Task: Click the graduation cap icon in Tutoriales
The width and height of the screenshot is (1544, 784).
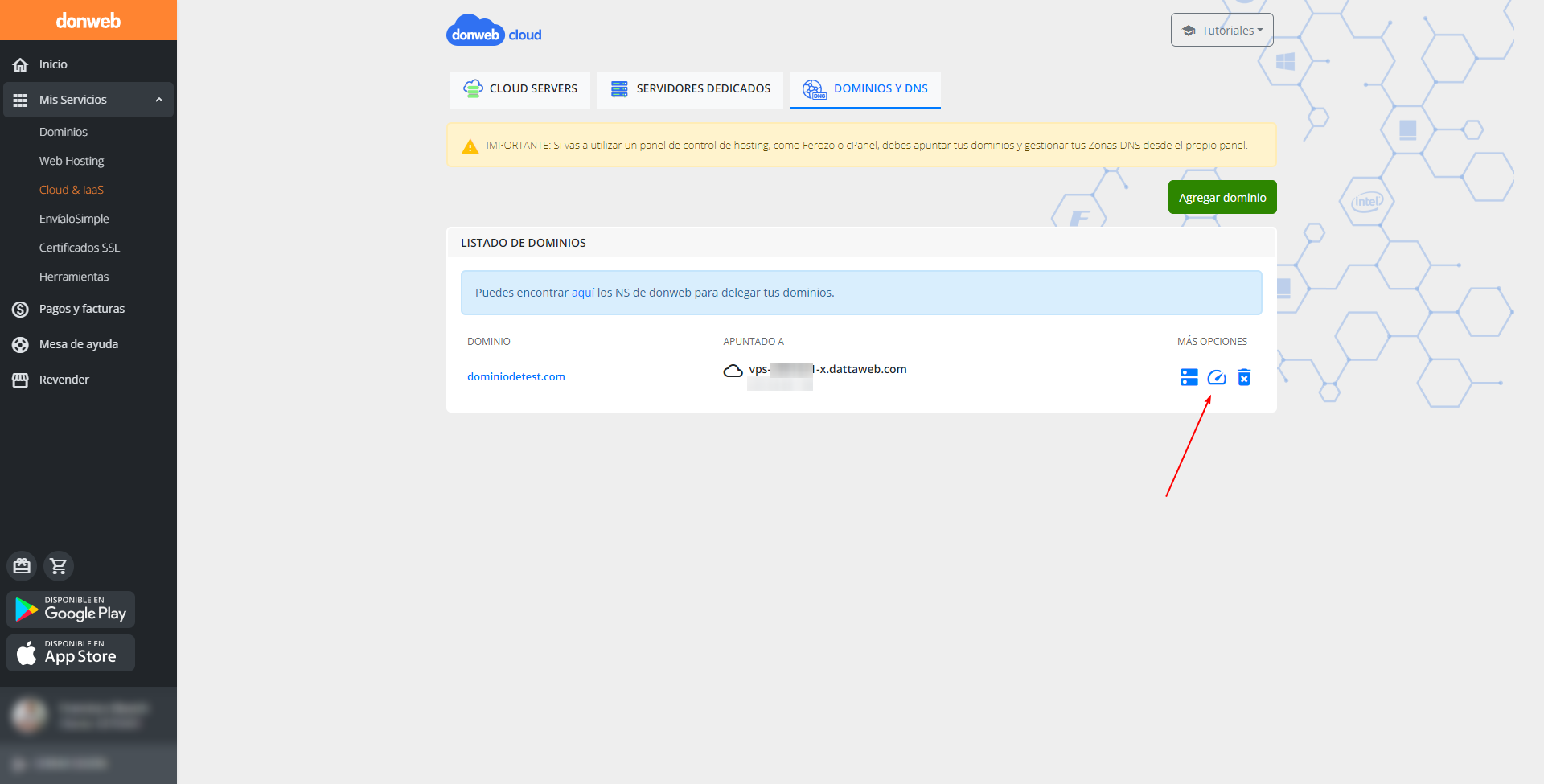Action: [1189, 31]
